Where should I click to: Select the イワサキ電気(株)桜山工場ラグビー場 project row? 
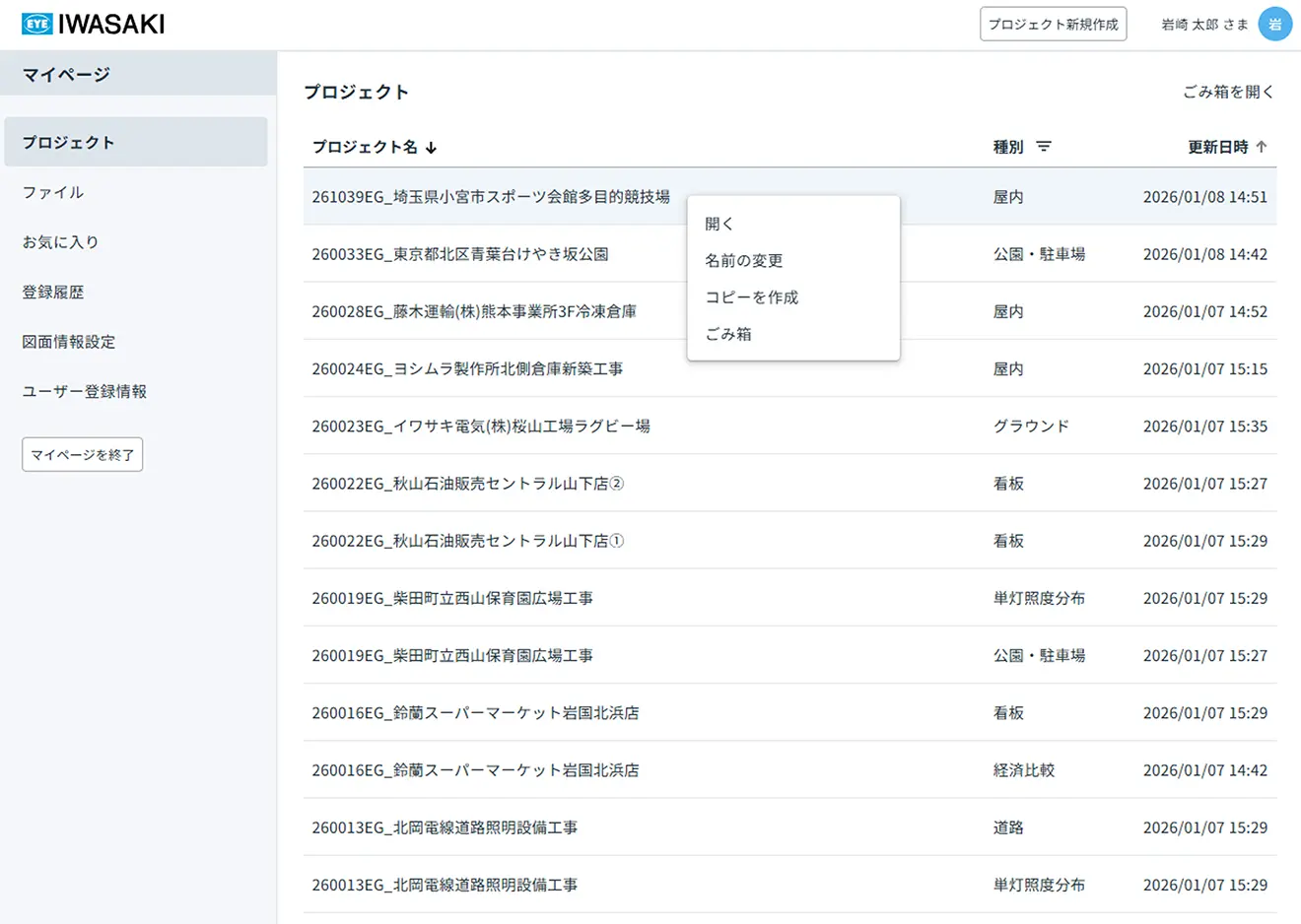(481, 427)
